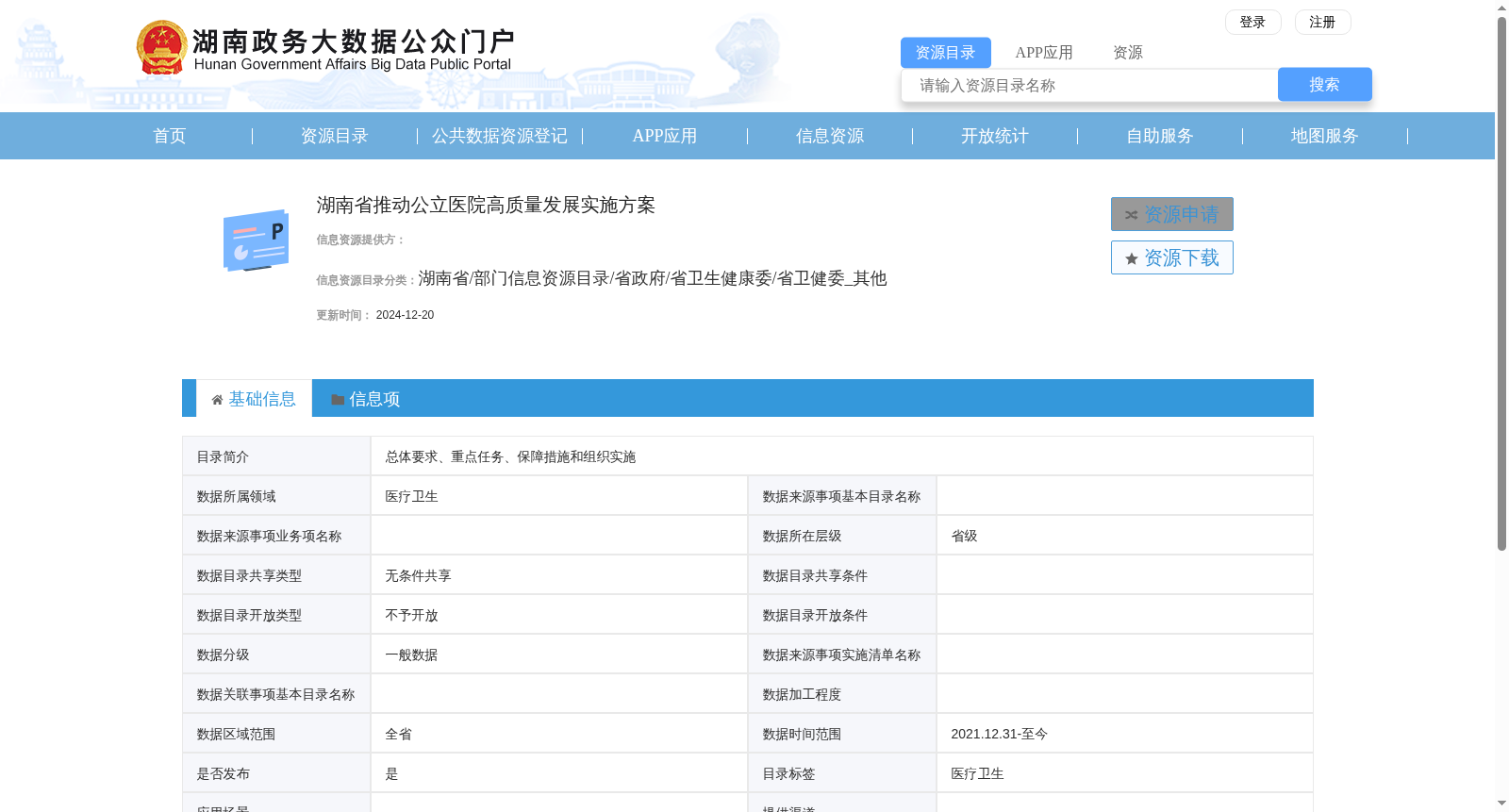The image size is (1509, 812).
Task: Click the 全省 value cell
Action: (559, 734)
